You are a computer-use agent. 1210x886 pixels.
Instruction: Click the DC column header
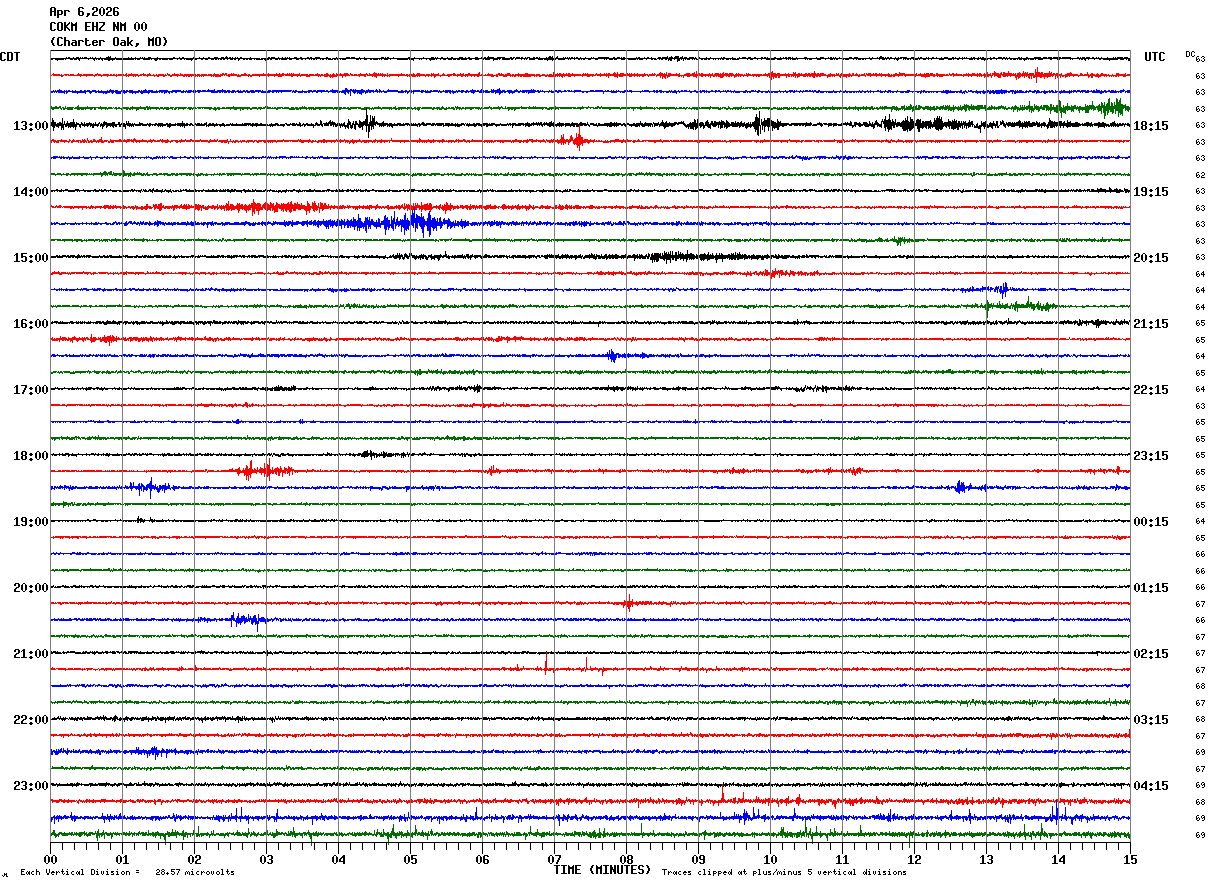pos(1190,54)
